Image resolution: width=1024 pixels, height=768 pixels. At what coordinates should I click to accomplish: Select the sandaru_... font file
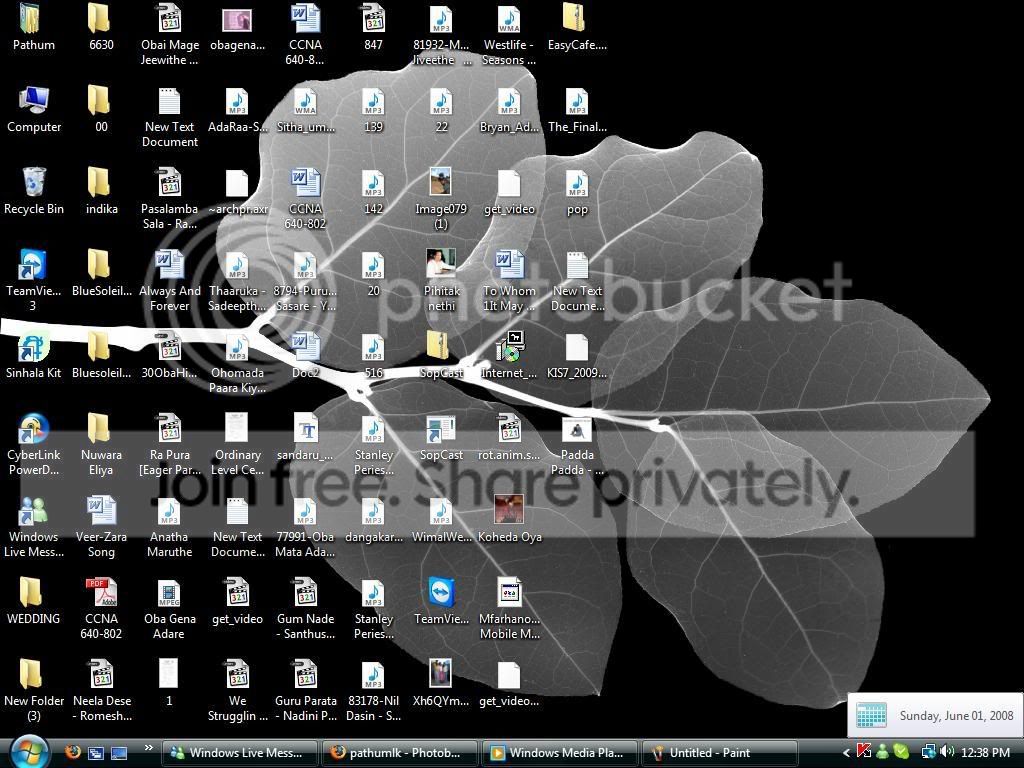click(306, 429)
